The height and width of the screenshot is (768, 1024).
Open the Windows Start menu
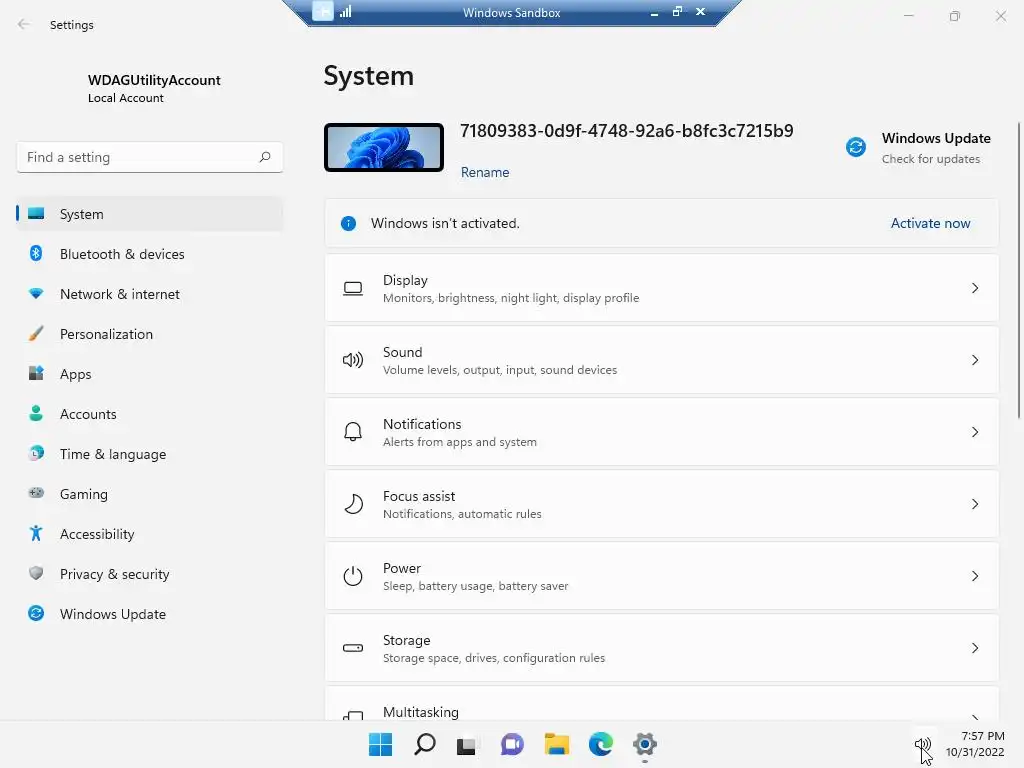pos(380,744)
